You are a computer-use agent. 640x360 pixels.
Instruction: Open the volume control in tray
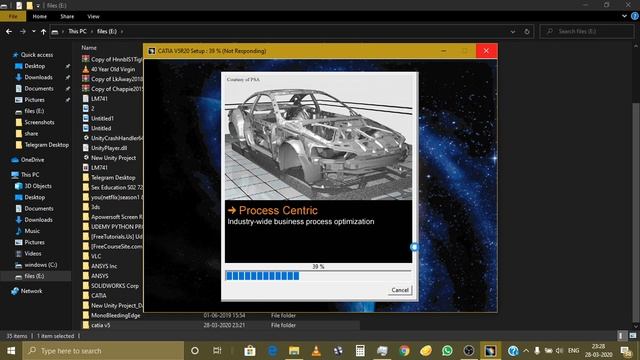tap(560, 351)
